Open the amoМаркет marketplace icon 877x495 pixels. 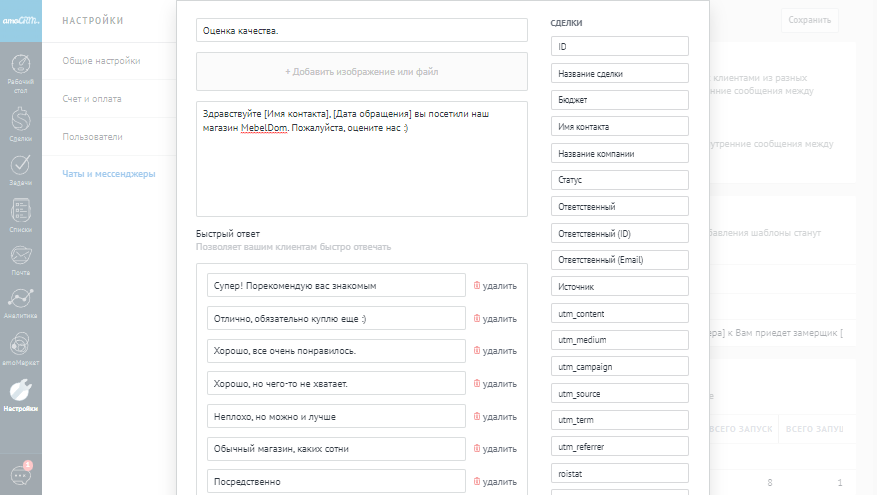click(x=20, y=350)
